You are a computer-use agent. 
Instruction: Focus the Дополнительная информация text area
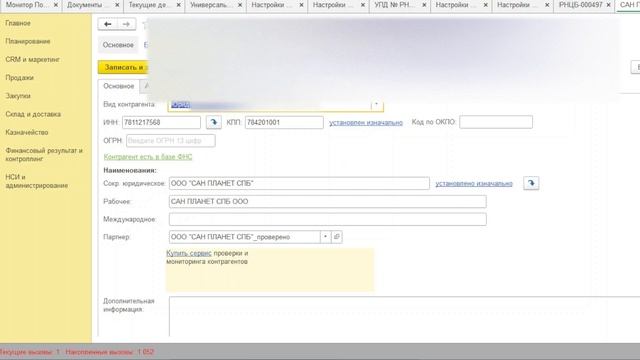[404, 316]
